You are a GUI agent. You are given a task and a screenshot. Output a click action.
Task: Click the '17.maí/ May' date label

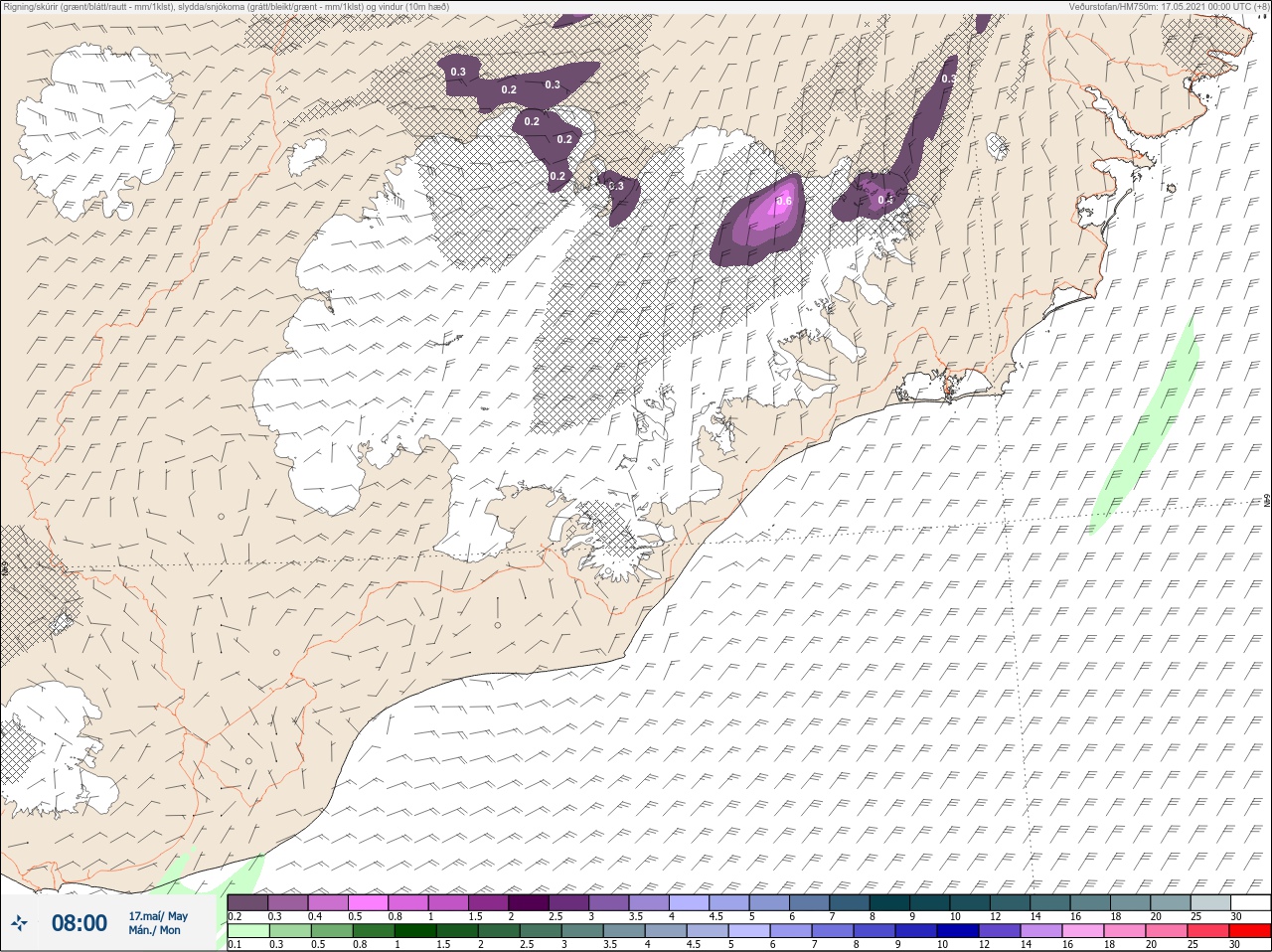[158, 916]
